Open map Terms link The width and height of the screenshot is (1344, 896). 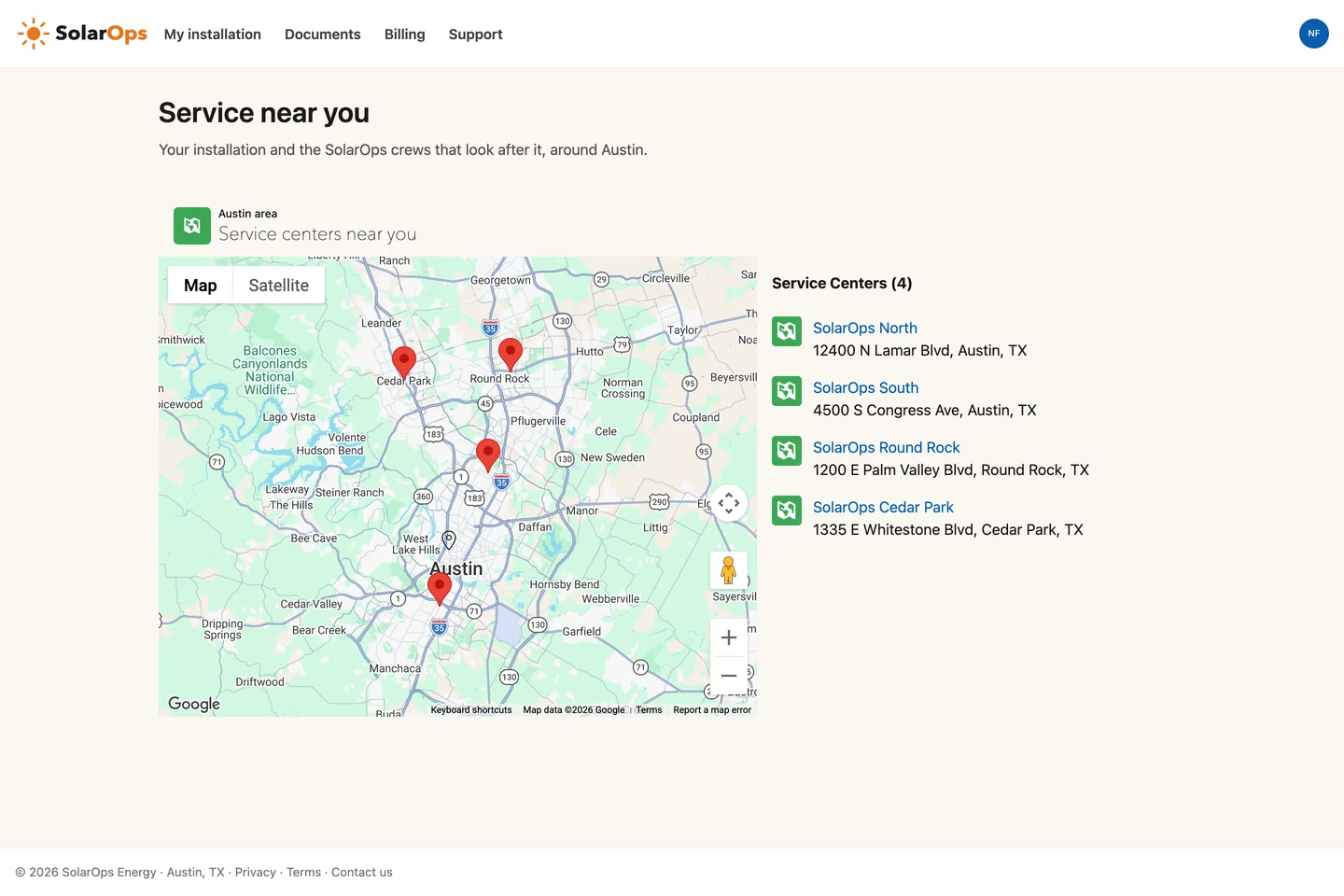tap(649, 710)
